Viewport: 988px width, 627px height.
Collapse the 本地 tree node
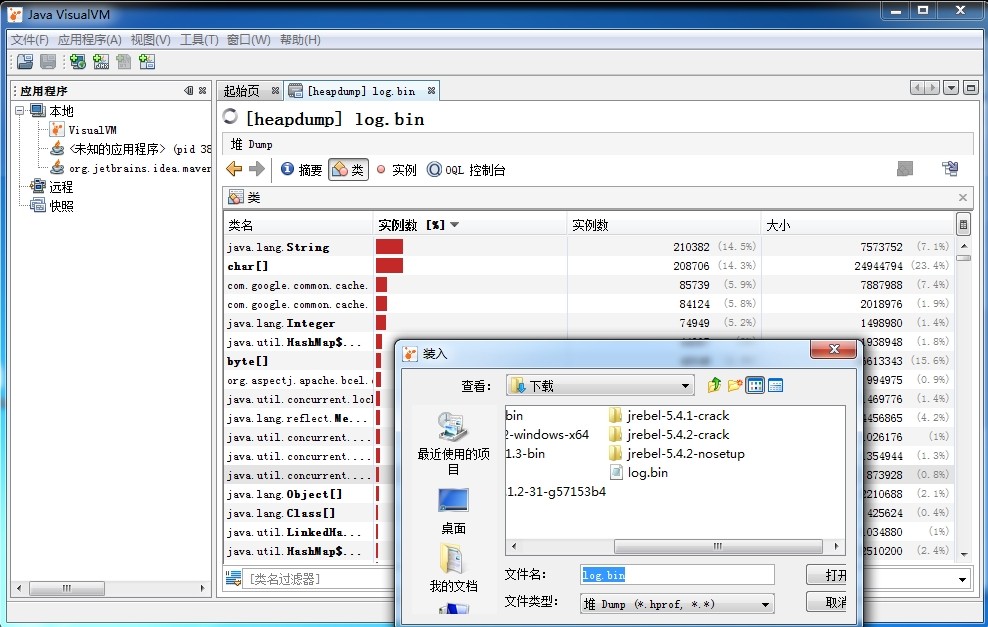[x=20, y=111]
